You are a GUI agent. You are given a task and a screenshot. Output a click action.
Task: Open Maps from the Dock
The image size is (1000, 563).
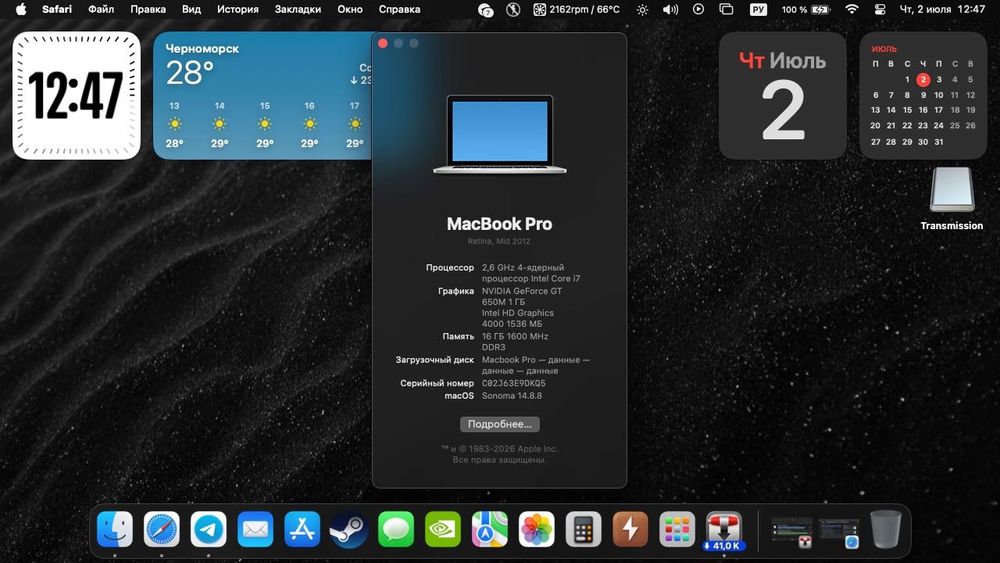pyautogui.click(x=490, y=529)
